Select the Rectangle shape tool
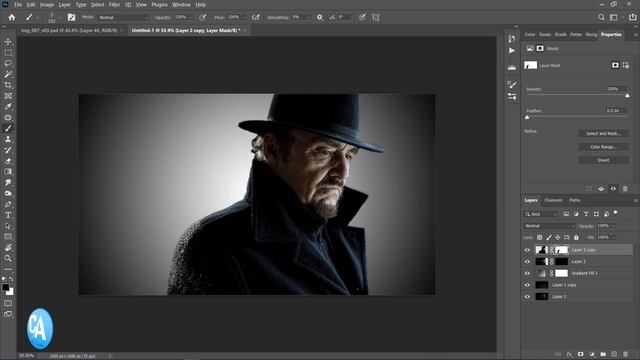 pos(8,236)
